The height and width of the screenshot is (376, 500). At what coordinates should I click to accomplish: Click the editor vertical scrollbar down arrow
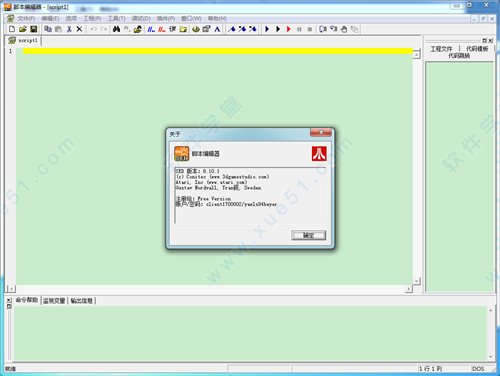click(416, 281)
